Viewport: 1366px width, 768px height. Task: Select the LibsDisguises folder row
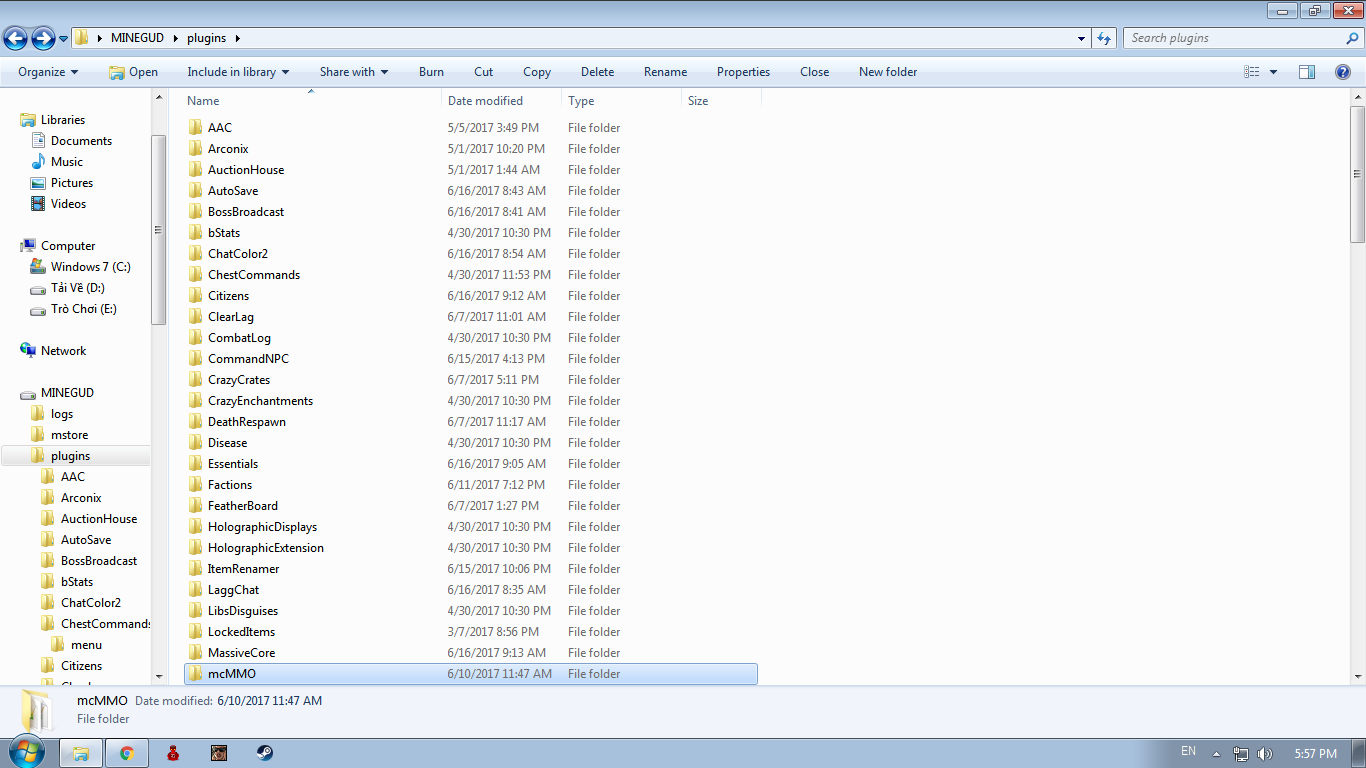(471, 611)
